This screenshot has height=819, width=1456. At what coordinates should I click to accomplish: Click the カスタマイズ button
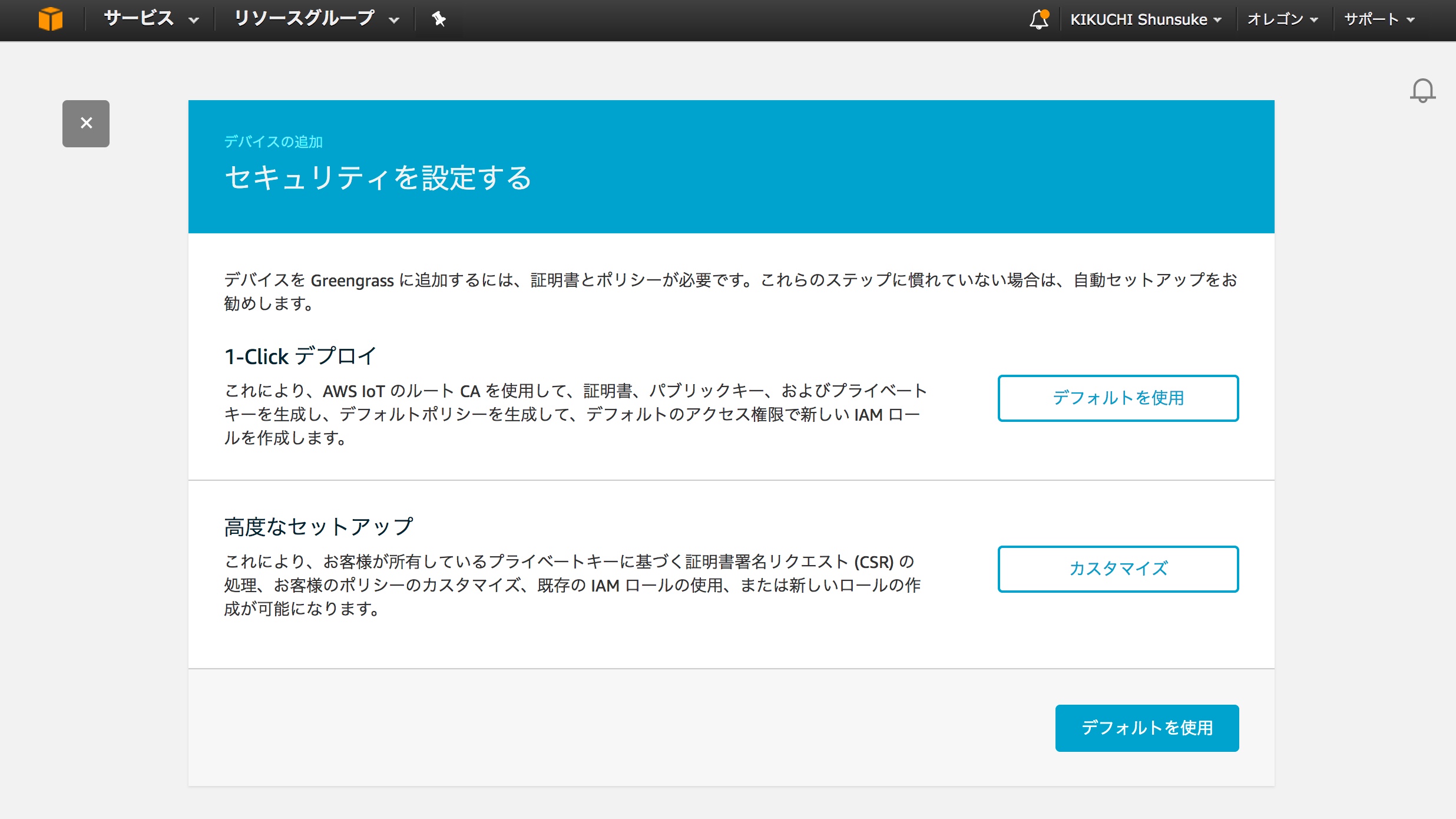(1118, 569)
